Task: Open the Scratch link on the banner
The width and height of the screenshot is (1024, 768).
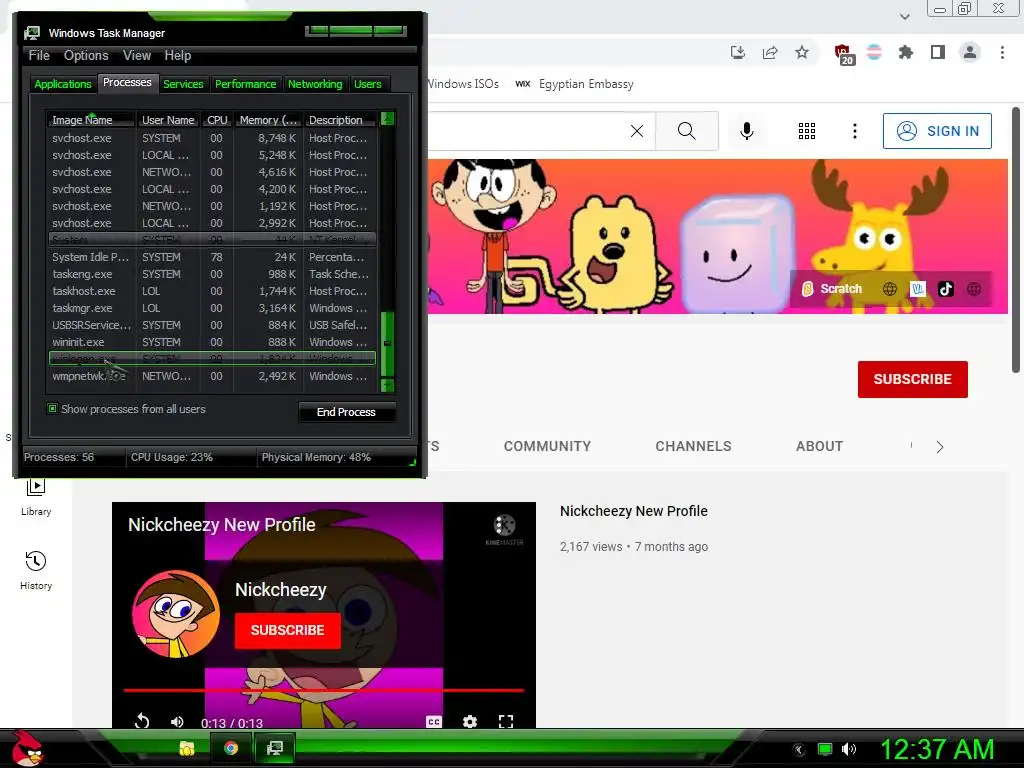Action: click(x=831, y=289)
